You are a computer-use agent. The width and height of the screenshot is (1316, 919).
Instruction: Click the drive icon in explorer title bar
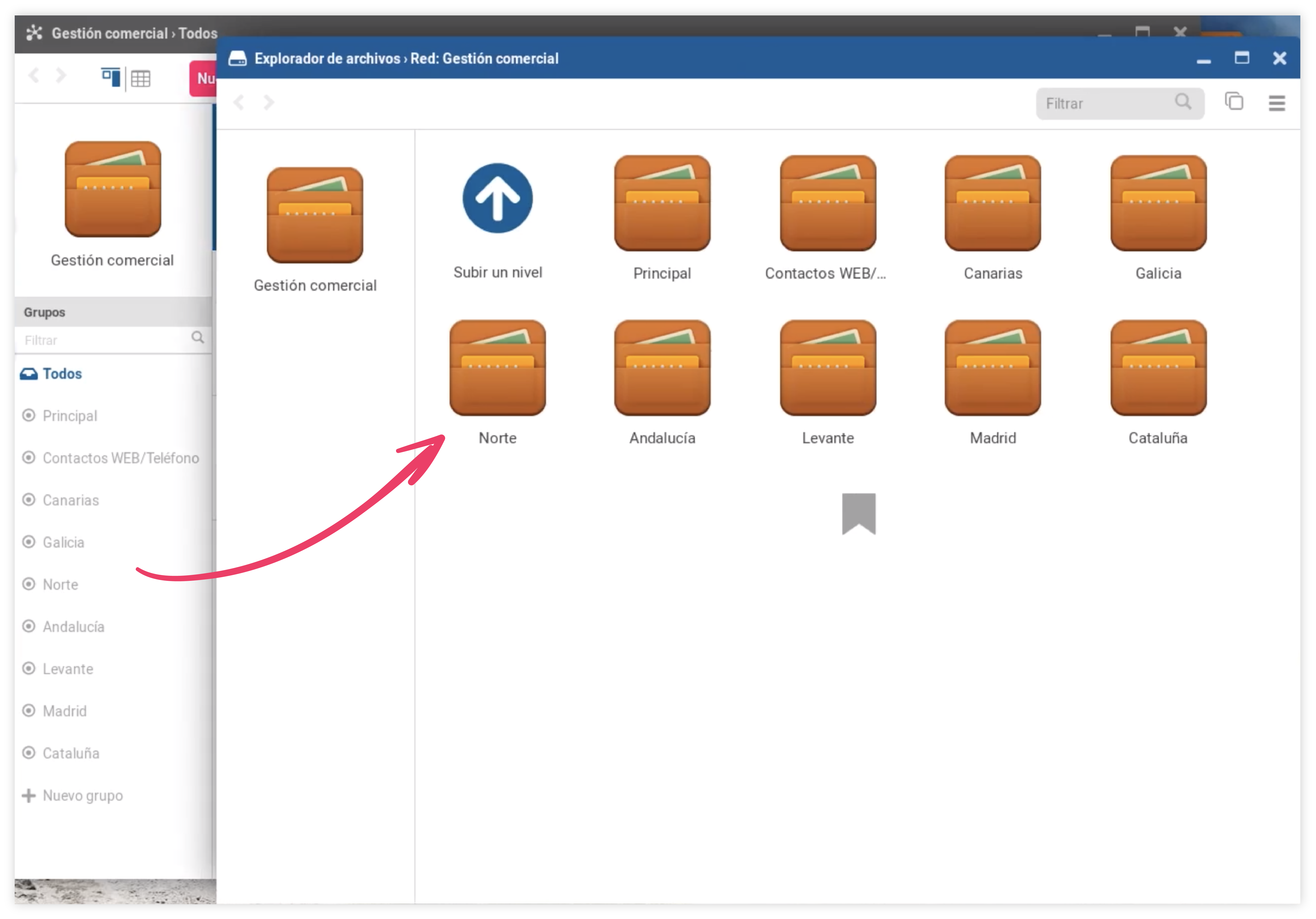(x=237, y=58)
